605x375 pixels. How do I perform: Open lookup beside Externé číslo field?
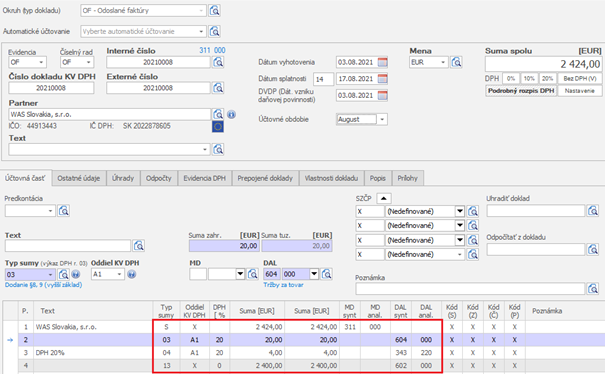[x=218, y=88]
